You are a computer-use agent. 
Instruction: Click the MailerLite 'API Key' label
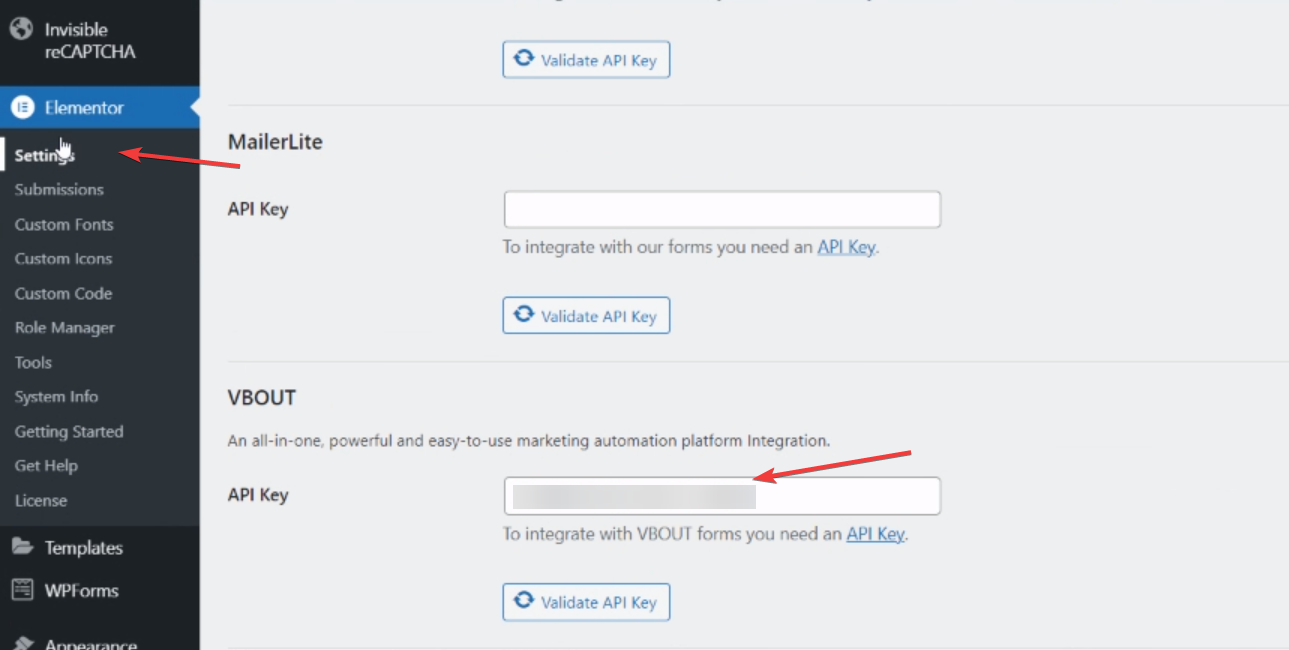pos(258,209)
